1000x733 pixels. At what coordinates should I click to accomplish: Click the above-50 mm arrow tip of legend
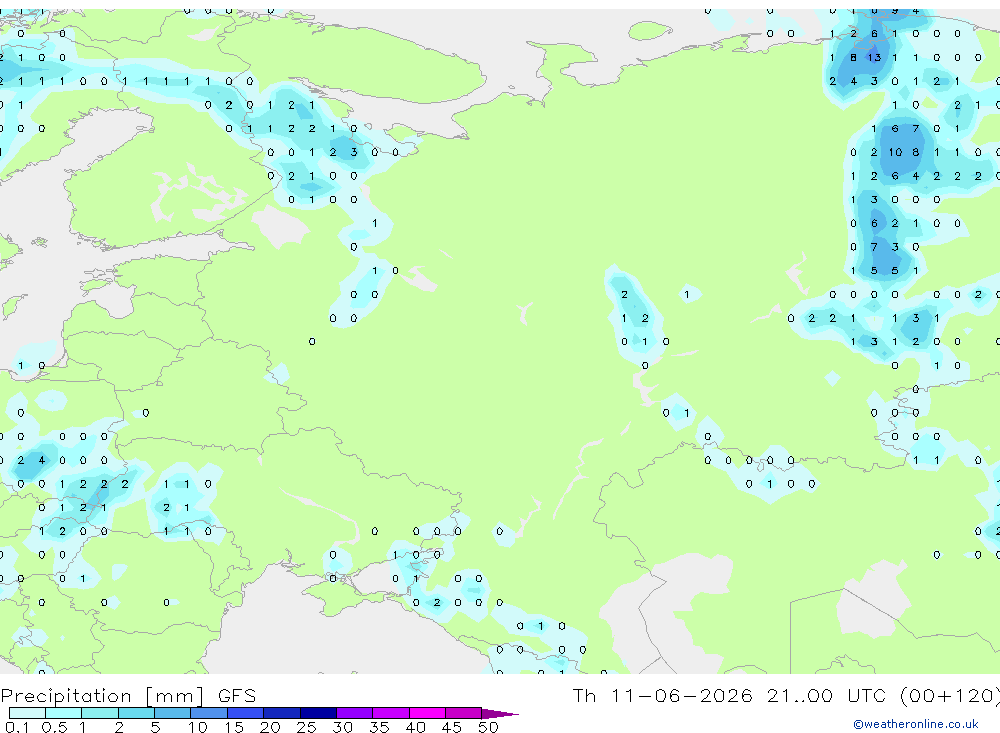tap(499, 713)
